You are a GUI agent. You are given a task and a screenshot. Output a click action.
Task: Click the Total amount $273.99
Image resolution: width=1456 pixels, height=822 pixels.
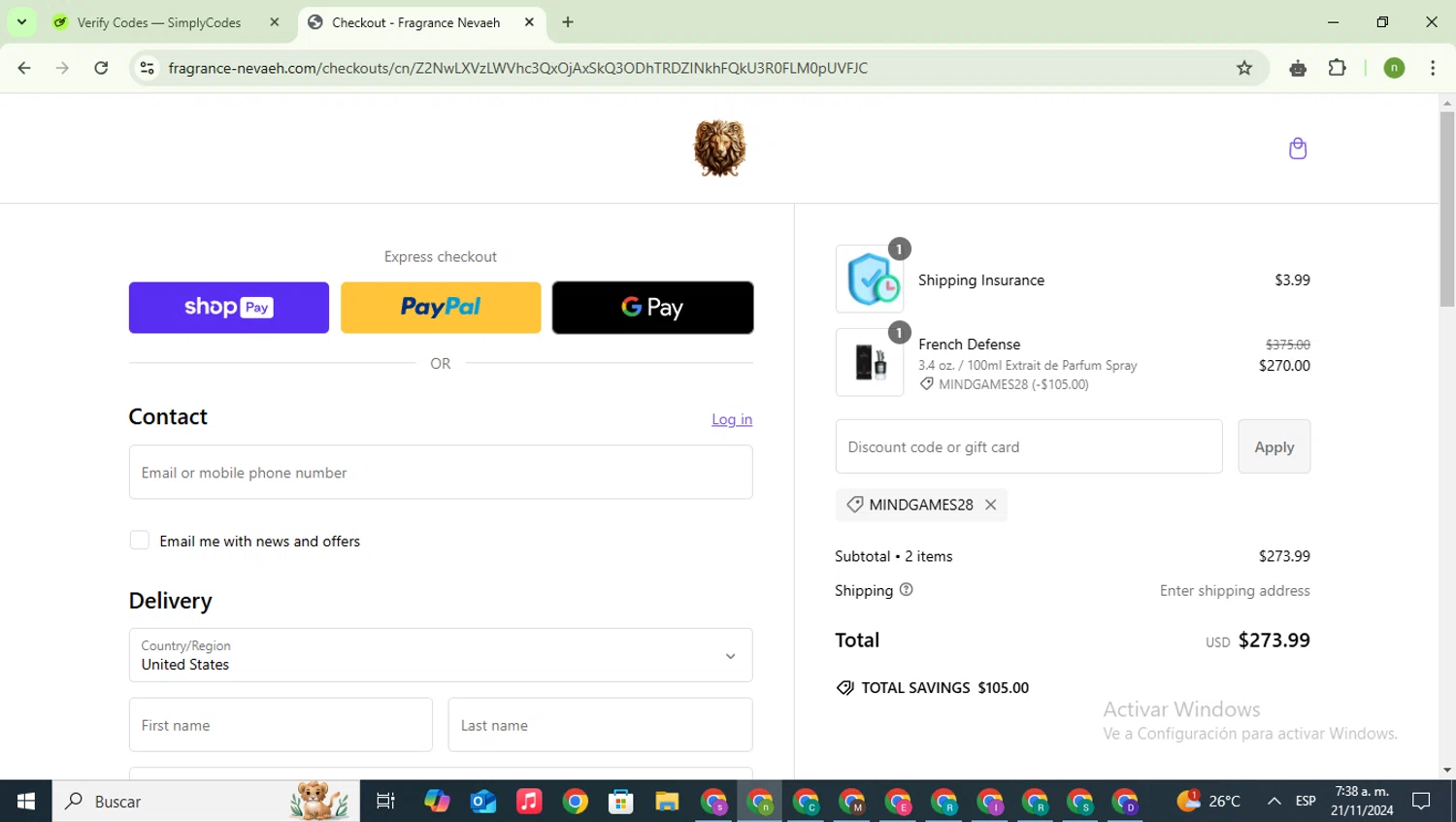coord(1274,641)
